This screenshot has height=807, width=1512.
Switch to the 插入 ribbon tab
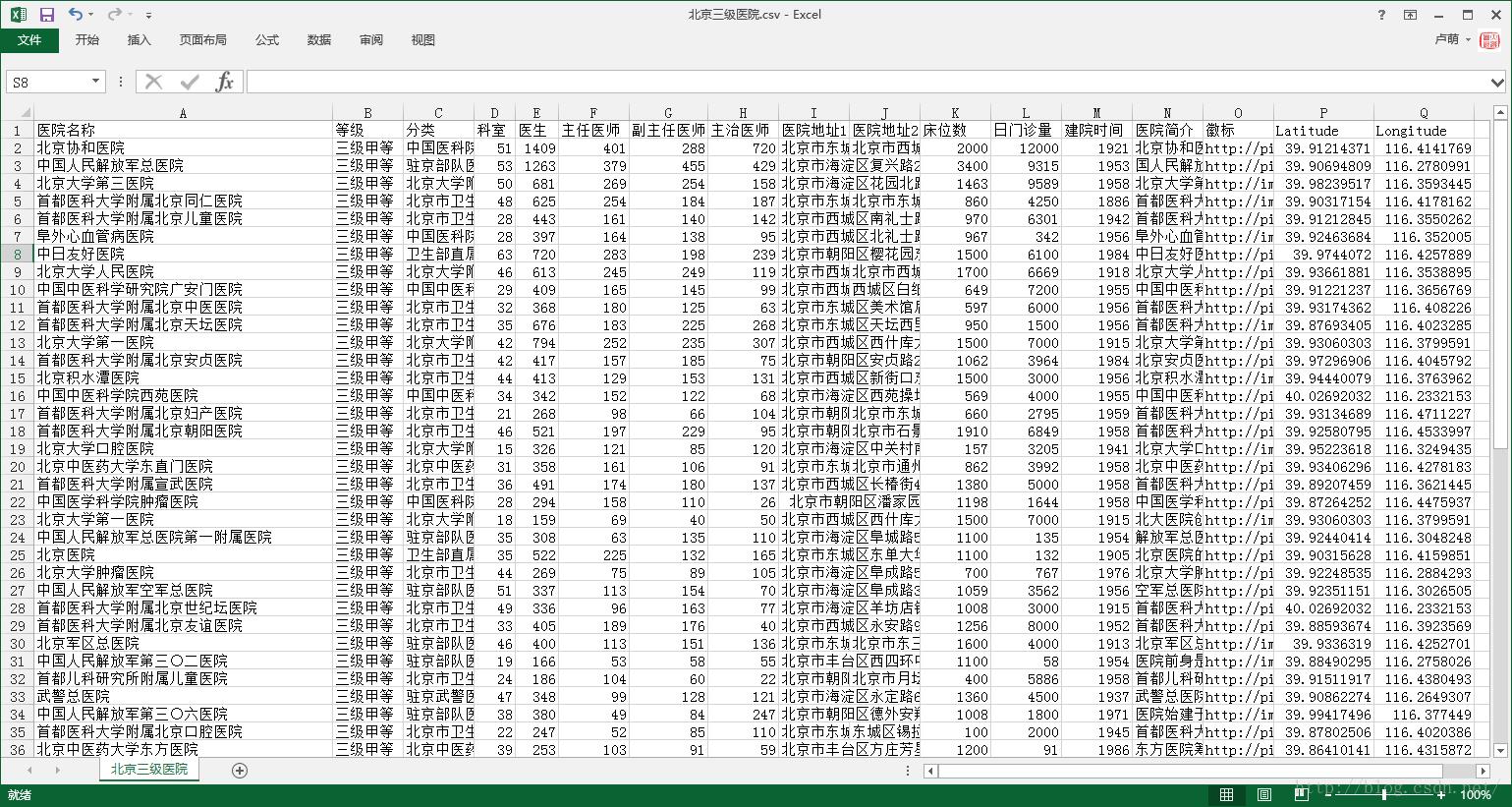pyautogui.click(x=140, y=40)
